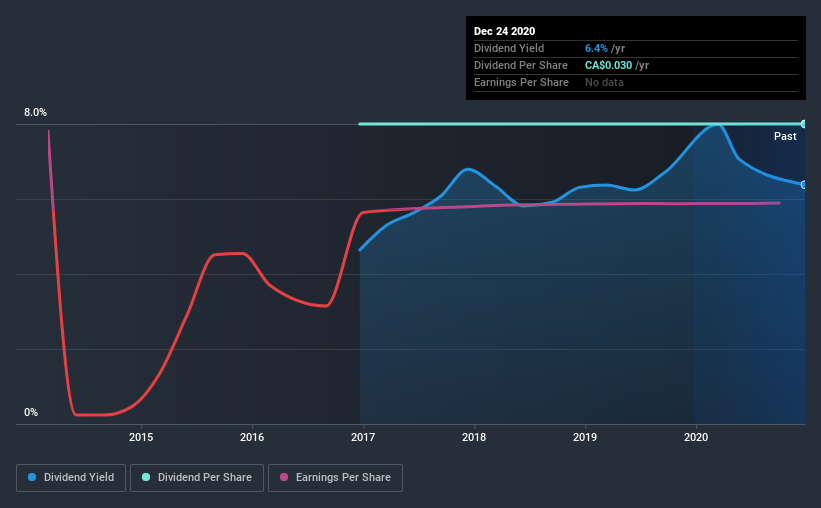Click the 6.4% dividend yield value
The width and height of the screenshot is (821, 508).
[596, 48]
